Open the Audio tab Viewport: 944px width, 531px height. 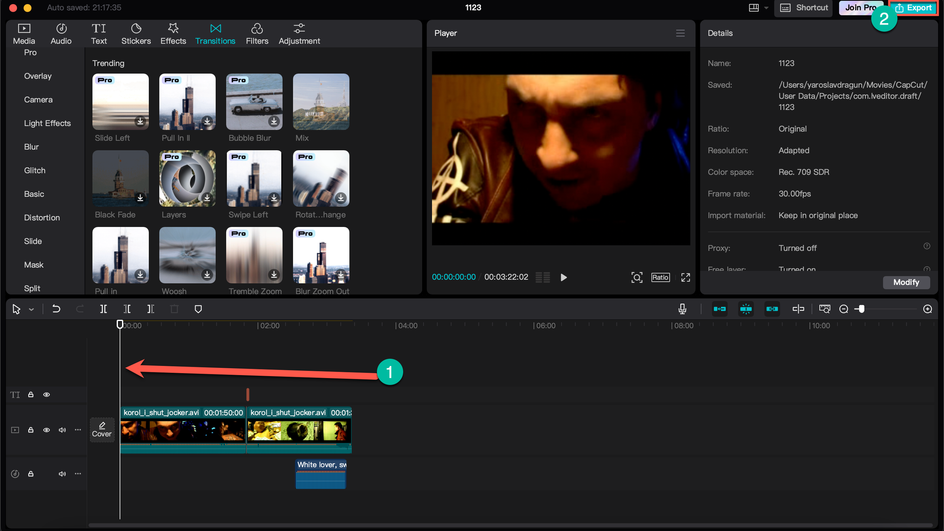tap(61, 34)
